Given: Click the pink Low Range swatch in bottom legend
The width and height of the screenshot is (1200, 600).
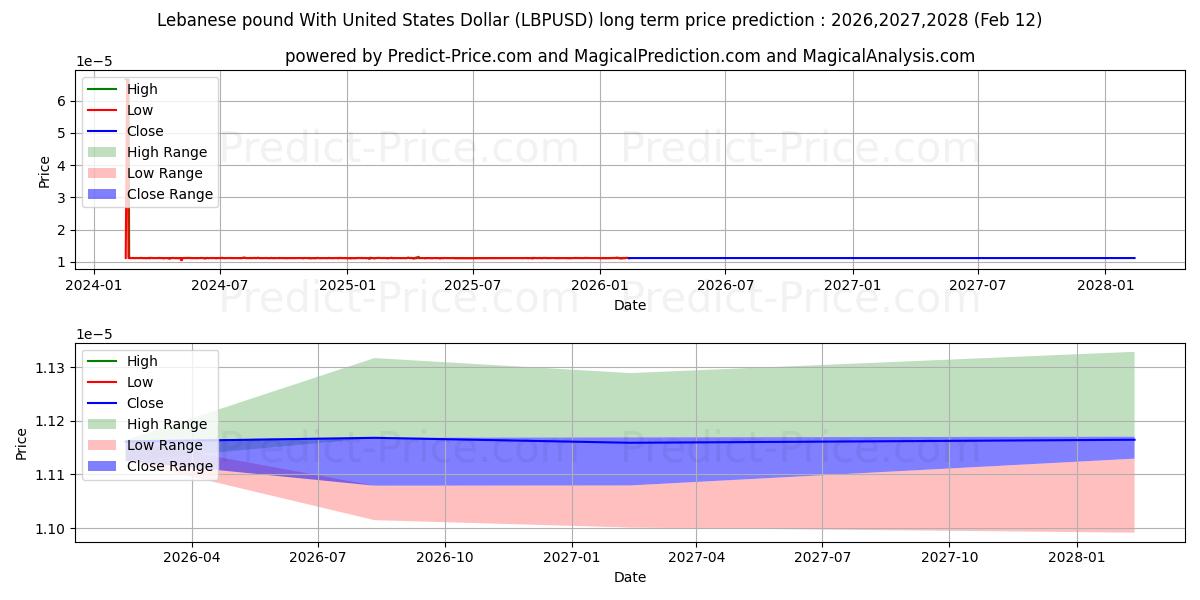Looking at the screenshot, I should click(102, 445).
